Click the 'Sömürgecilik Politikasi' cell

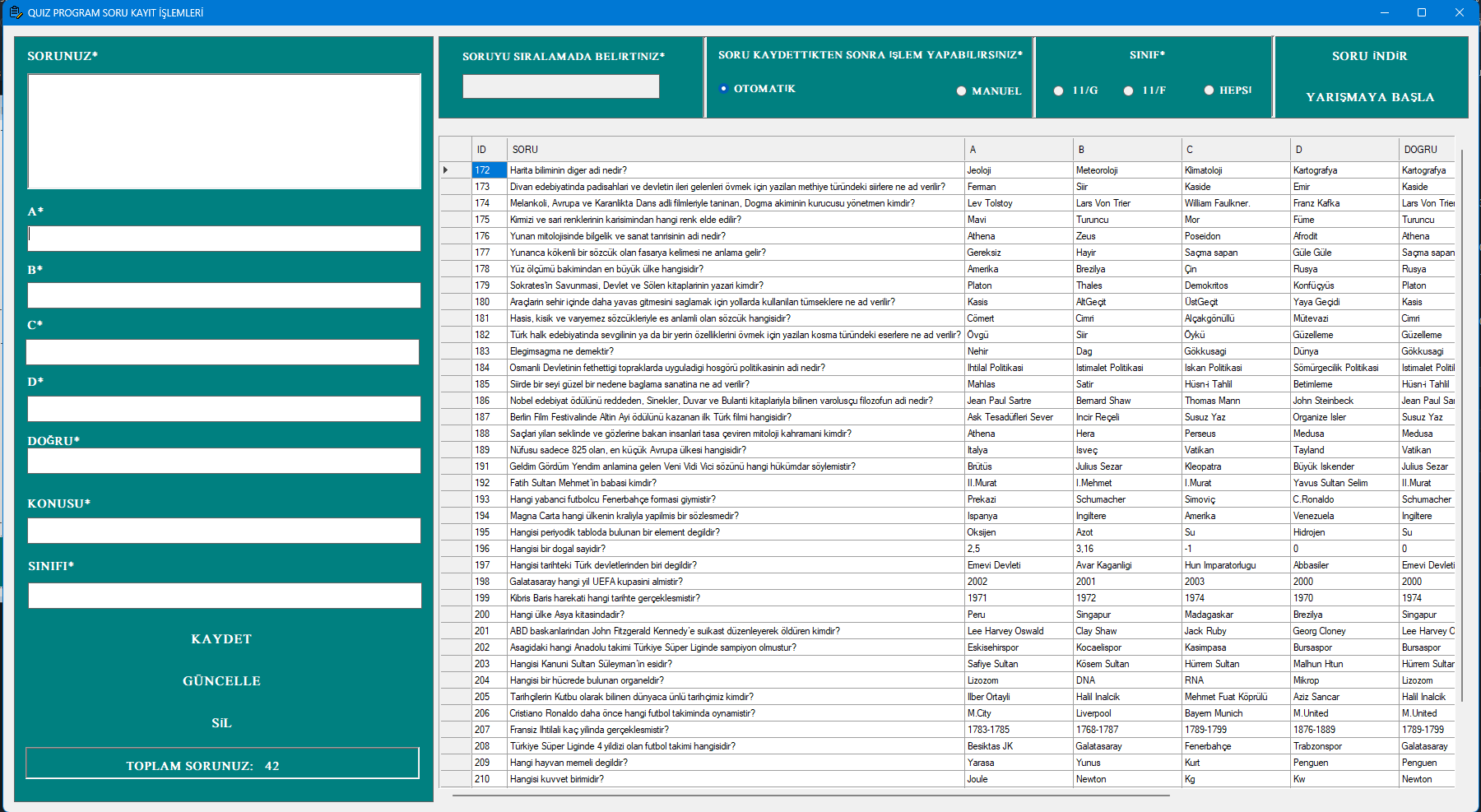pyautogui.click(x=1344, y=368)
